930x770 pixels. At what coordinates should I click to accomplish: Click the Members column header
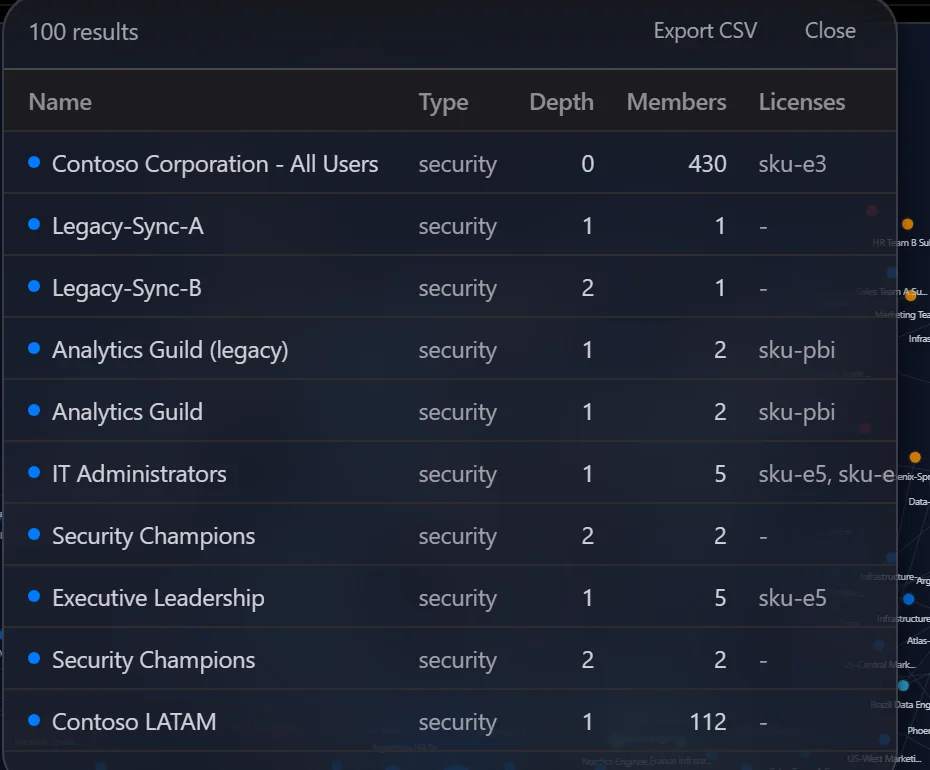[x=676, y=102]
